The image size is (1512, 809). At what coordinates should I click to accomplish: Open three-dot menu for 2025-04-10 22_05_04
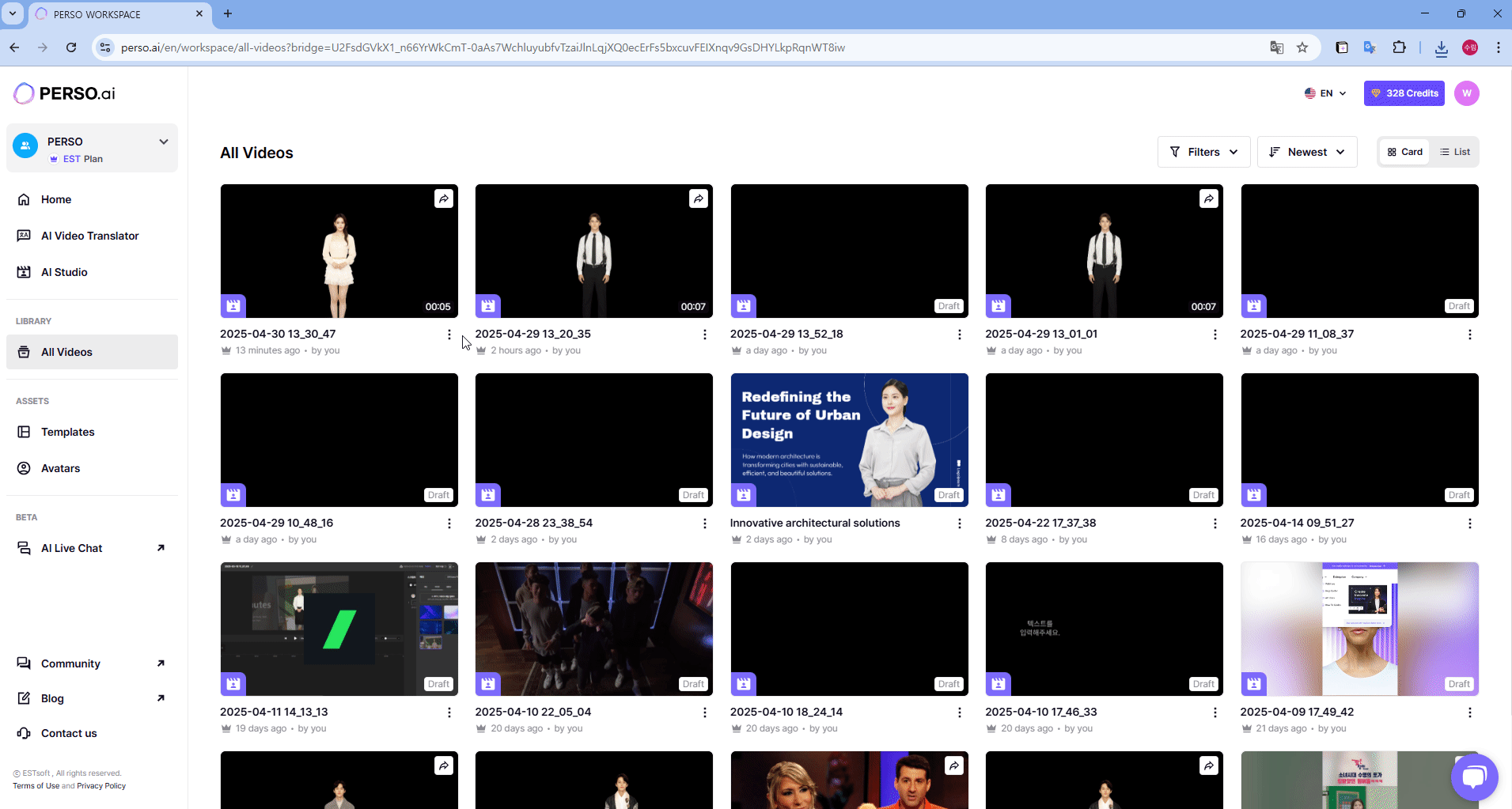pos(704,713)
